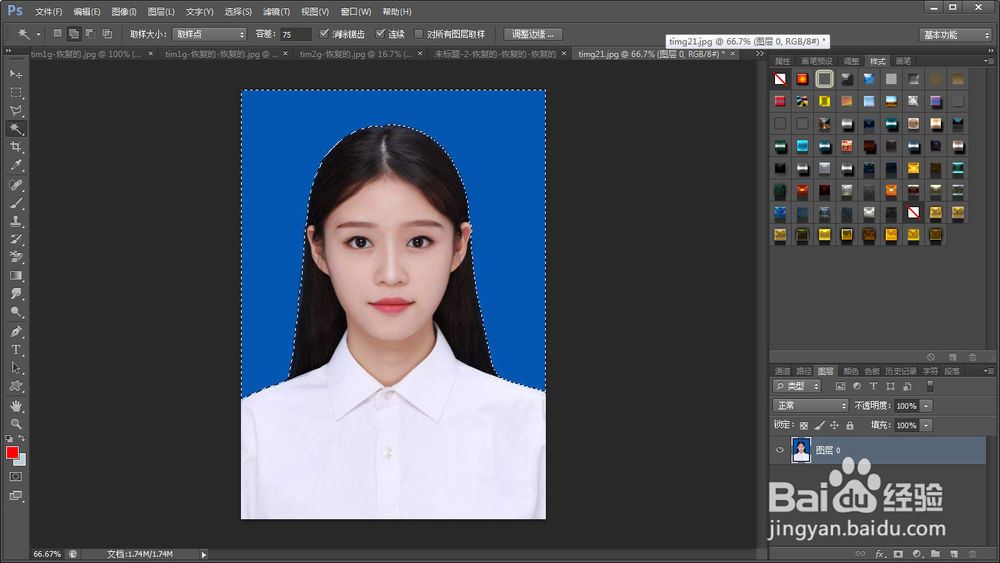Expand the 基本功能 workspace dropdown
1000x563 pixels.
pos(955,34)
